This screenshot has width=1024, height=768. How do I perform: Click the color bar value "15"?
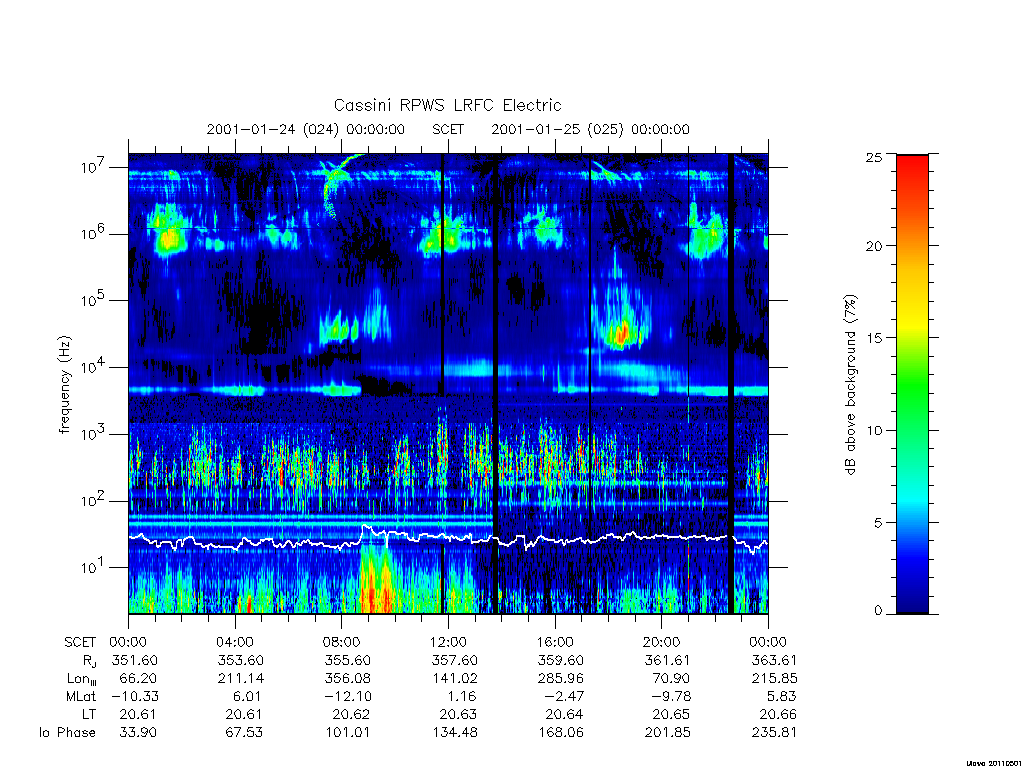coord(874,338)
